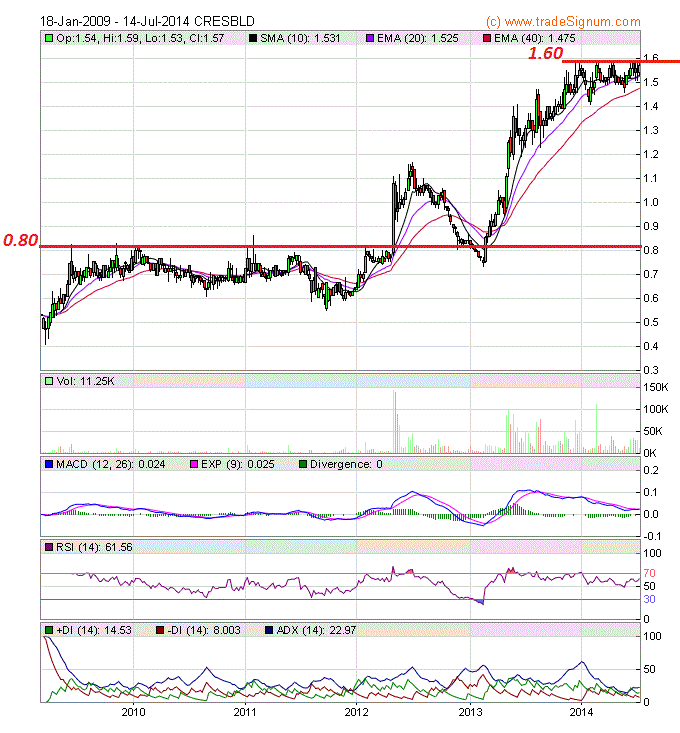The image size is (680, 733).
Task: Click the red 1.60 resistance annotation
Action: [545, 53]
